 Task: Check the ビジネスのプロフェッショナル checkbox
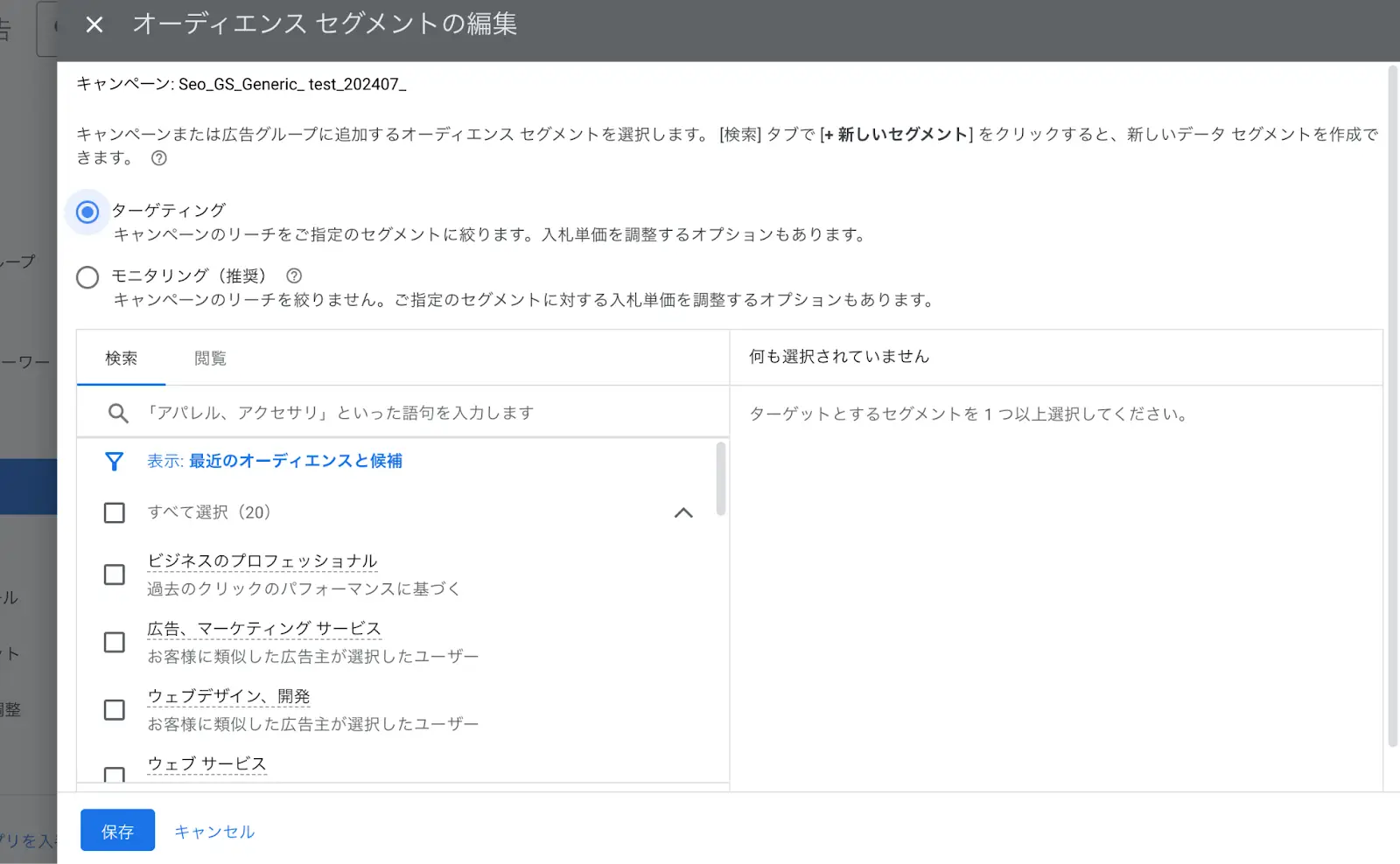coord(114,575)
